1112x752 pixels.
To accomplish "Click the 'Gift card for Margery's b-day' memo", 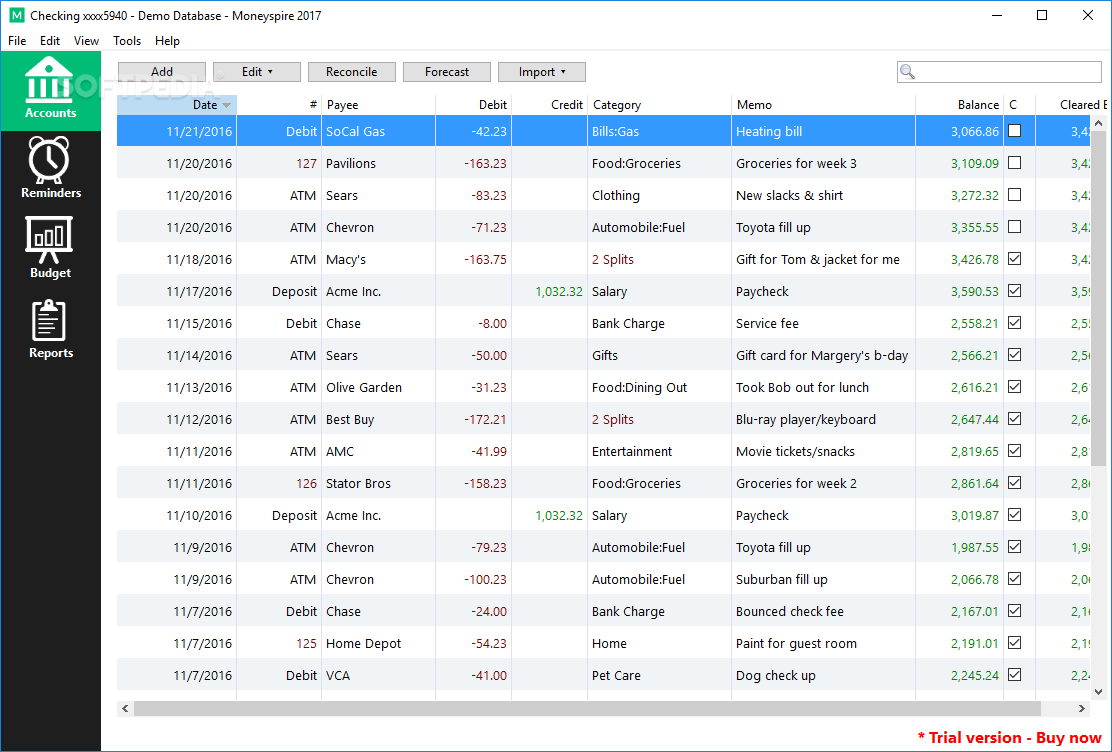I will coord(822,355).
